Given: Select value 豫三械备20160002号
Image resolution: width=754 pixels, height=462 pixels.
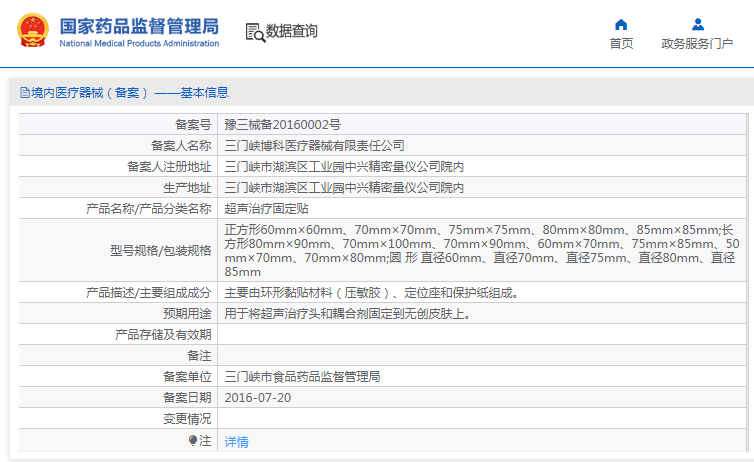Looking at the screenshot, I should pyautogui.click(x=282, y=125).
